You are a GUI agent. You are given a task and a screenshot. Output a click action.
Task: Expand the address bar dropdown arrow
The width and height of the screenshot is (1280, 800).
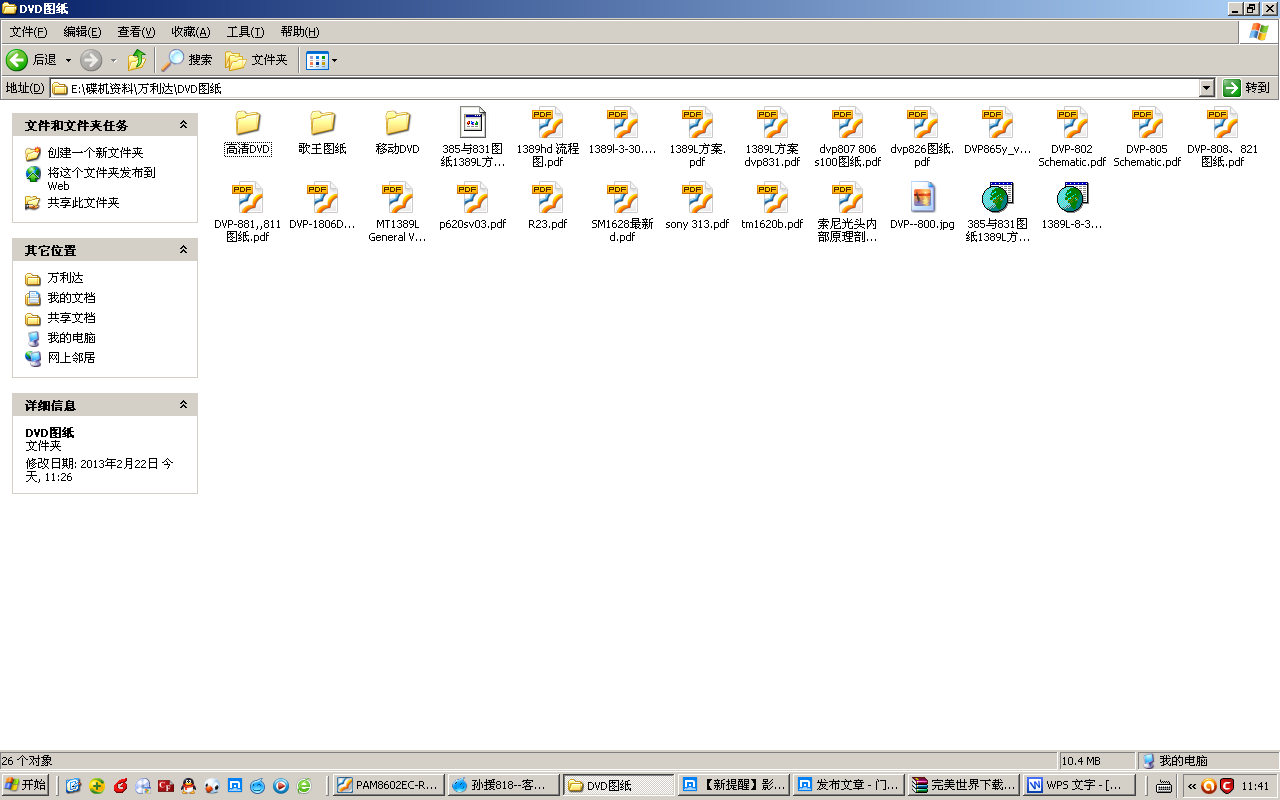pos(1206,88)
